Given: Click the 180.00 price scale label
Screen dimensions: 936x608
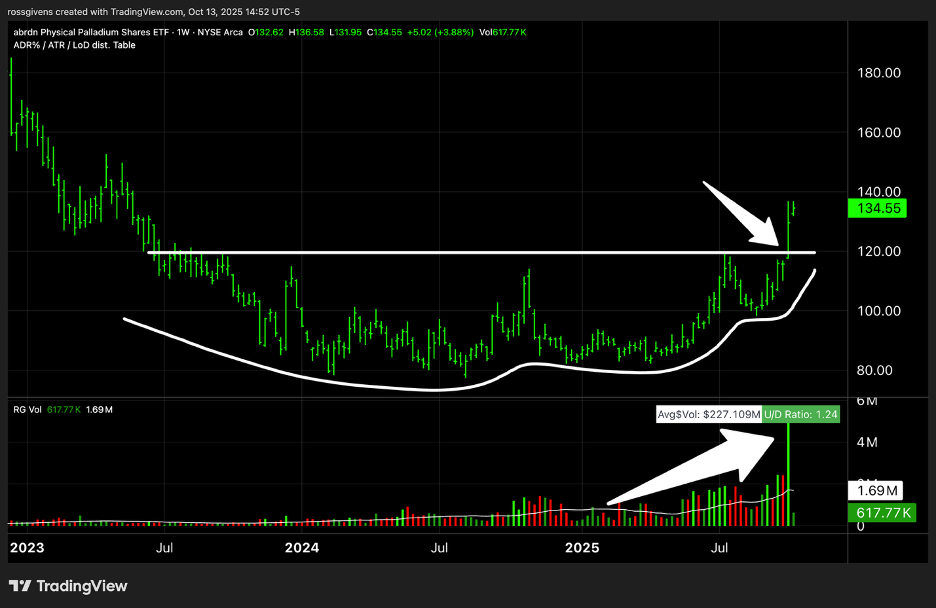Looking at the screenshot, I should click(x=880, y=73).
